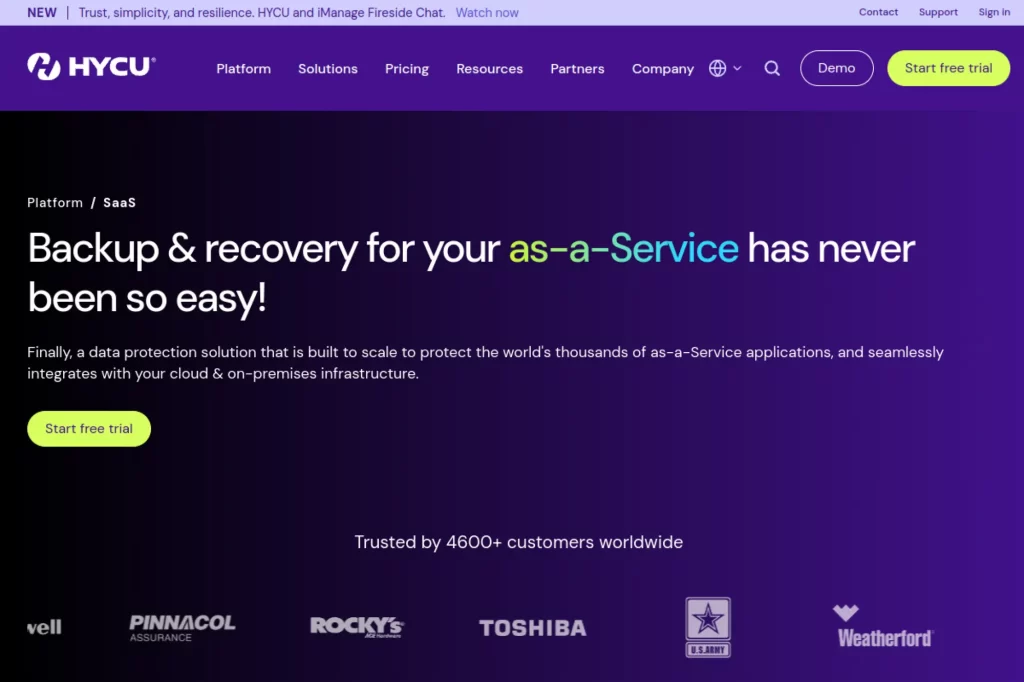
Task: Click the Toshiba customer logo
Action: pos(532,628)
